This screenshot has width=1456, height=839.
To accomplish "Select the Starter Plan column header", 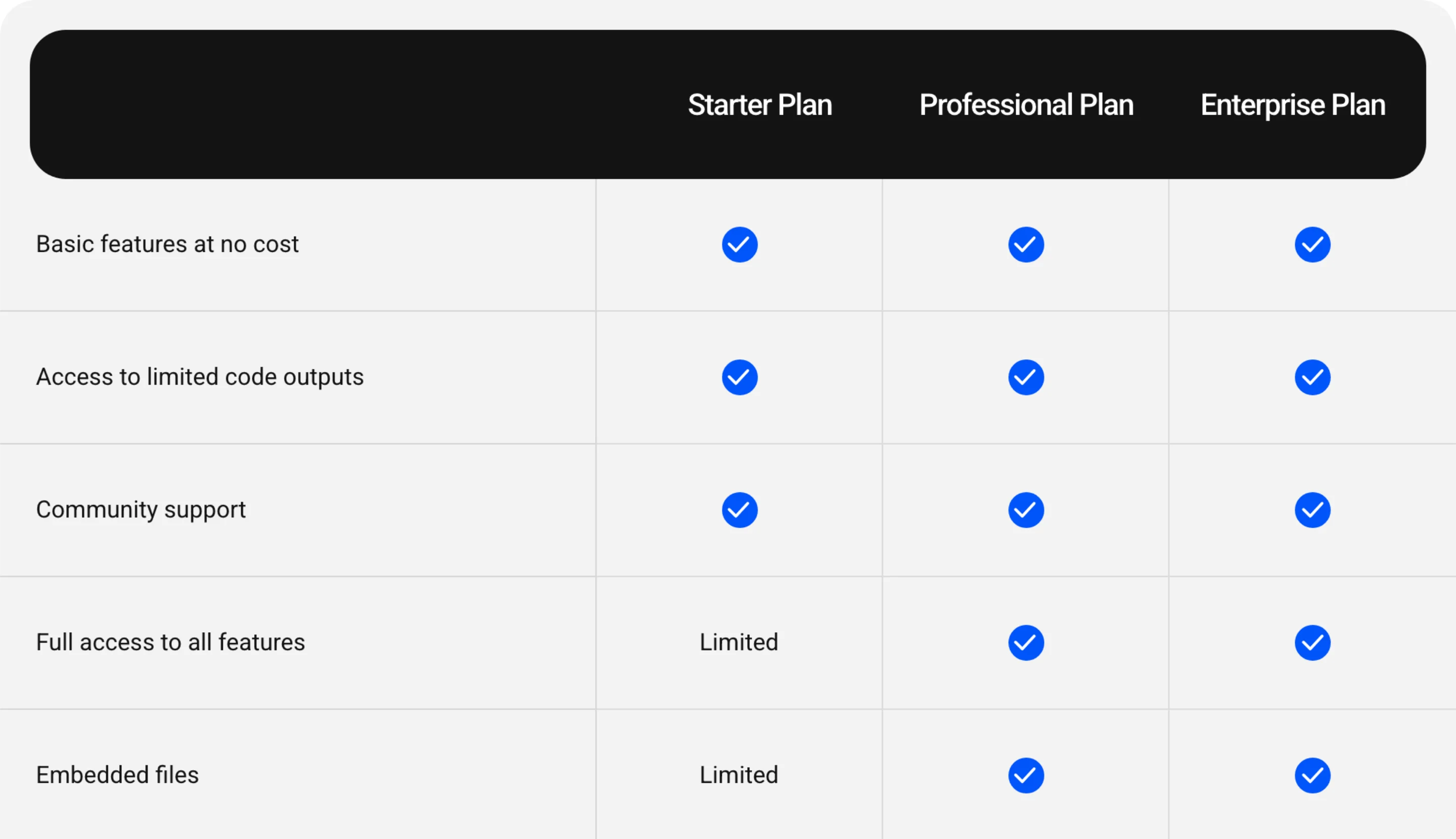I will pyautogui.click(x=760, y=105).
